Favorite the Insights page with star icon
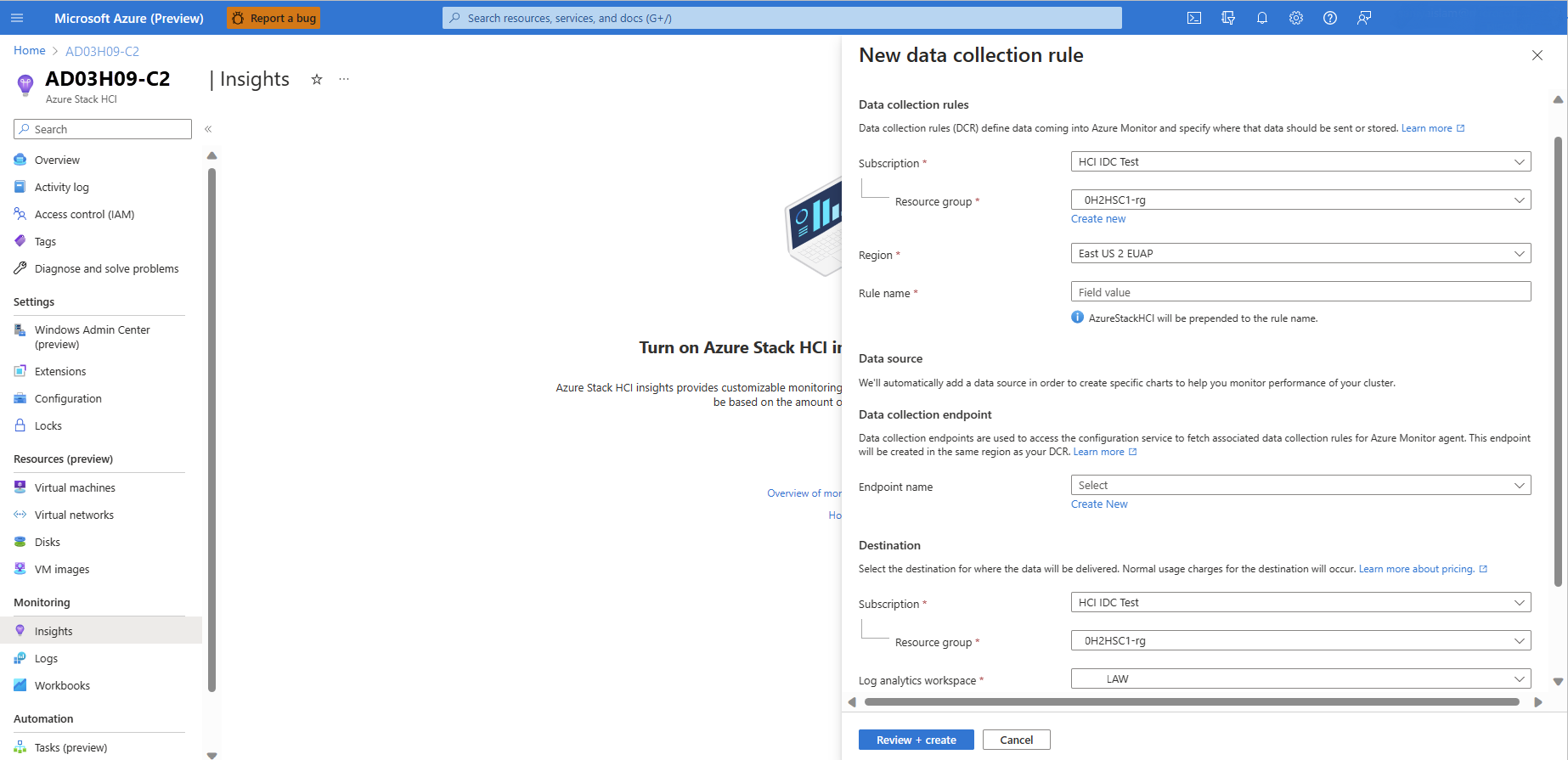 317,79
